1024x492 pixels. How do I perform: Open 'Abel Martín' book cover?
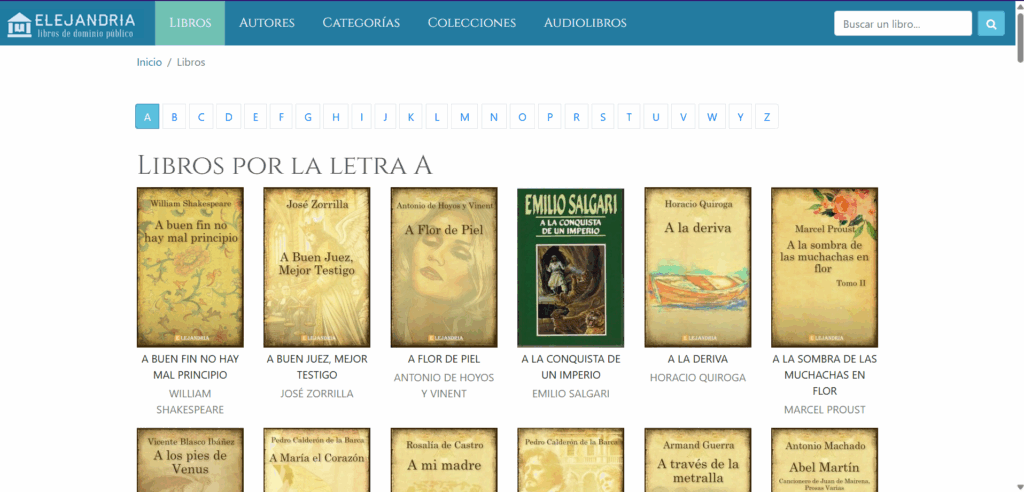coord(824,460)
